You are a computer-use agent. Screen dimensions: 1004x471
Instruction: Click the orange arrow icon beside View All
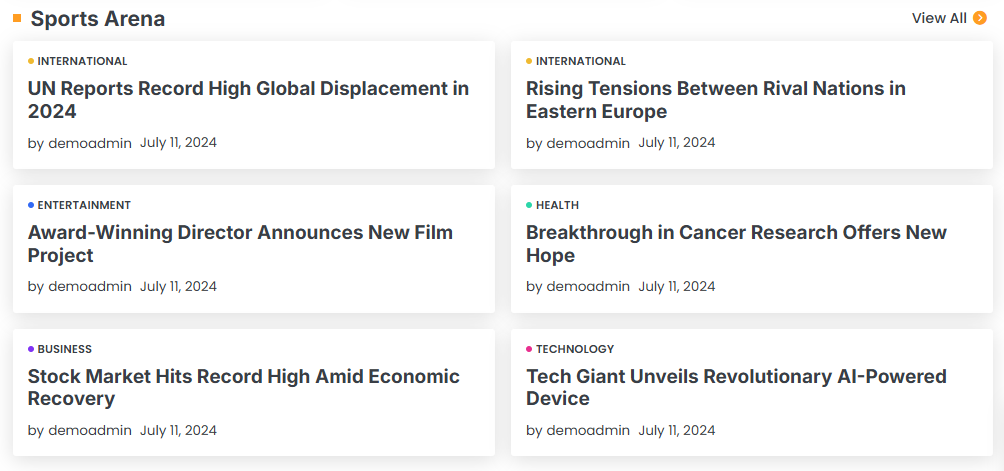(980, 18)
